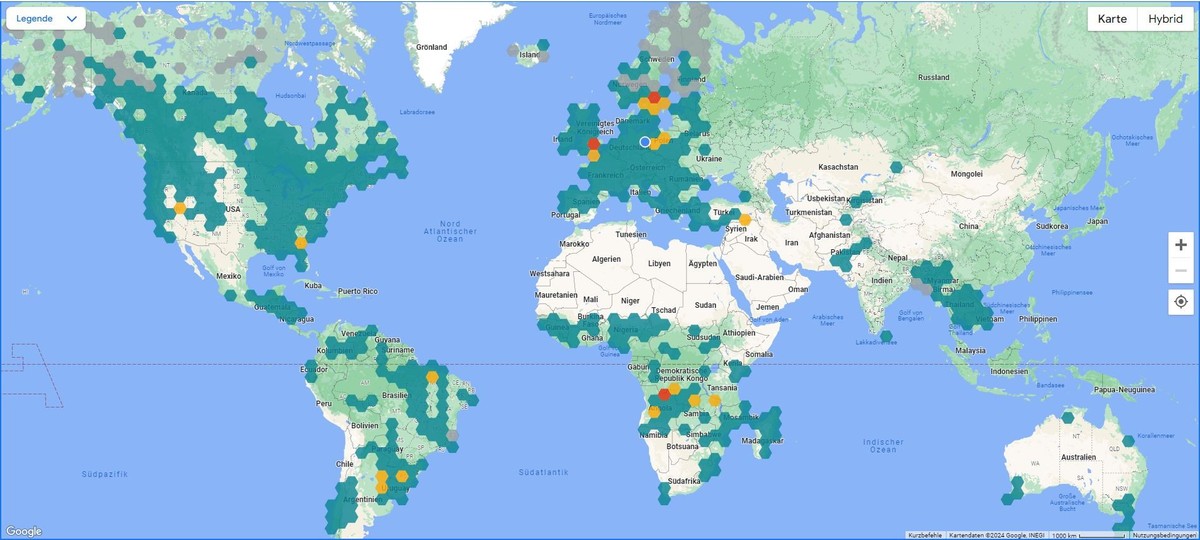Click the Grönland label
The width and height of the screenshot is (1200, 540).
tap(431, 47)
